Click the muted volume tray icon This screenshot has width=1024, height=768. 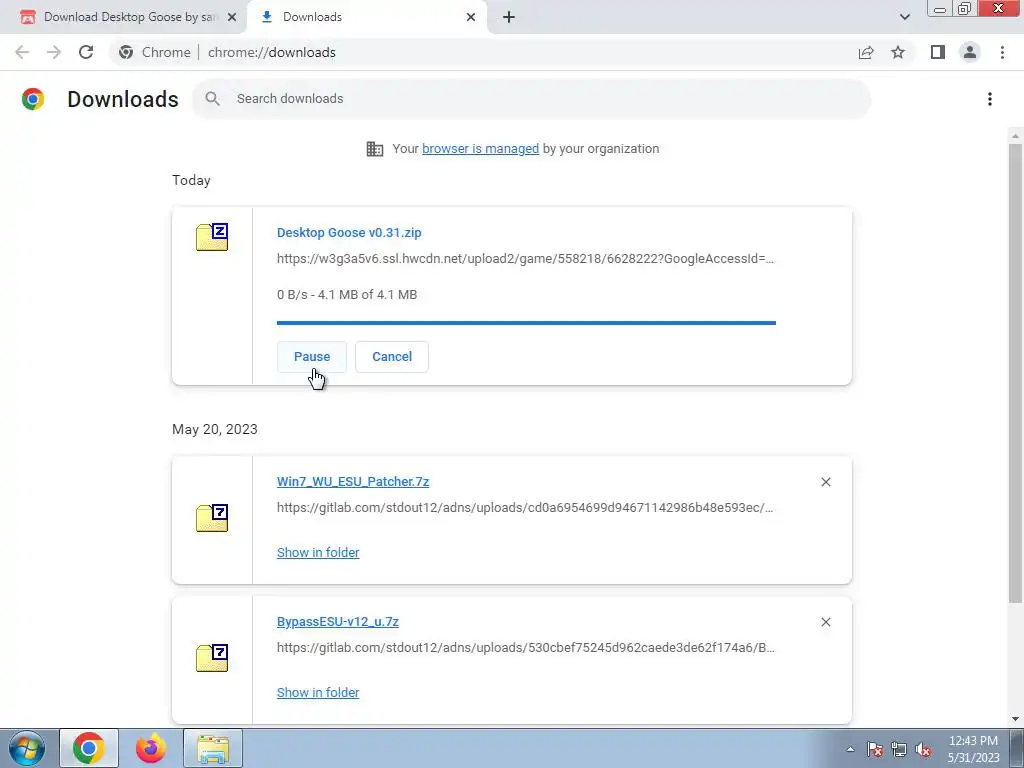pos(923,749)
